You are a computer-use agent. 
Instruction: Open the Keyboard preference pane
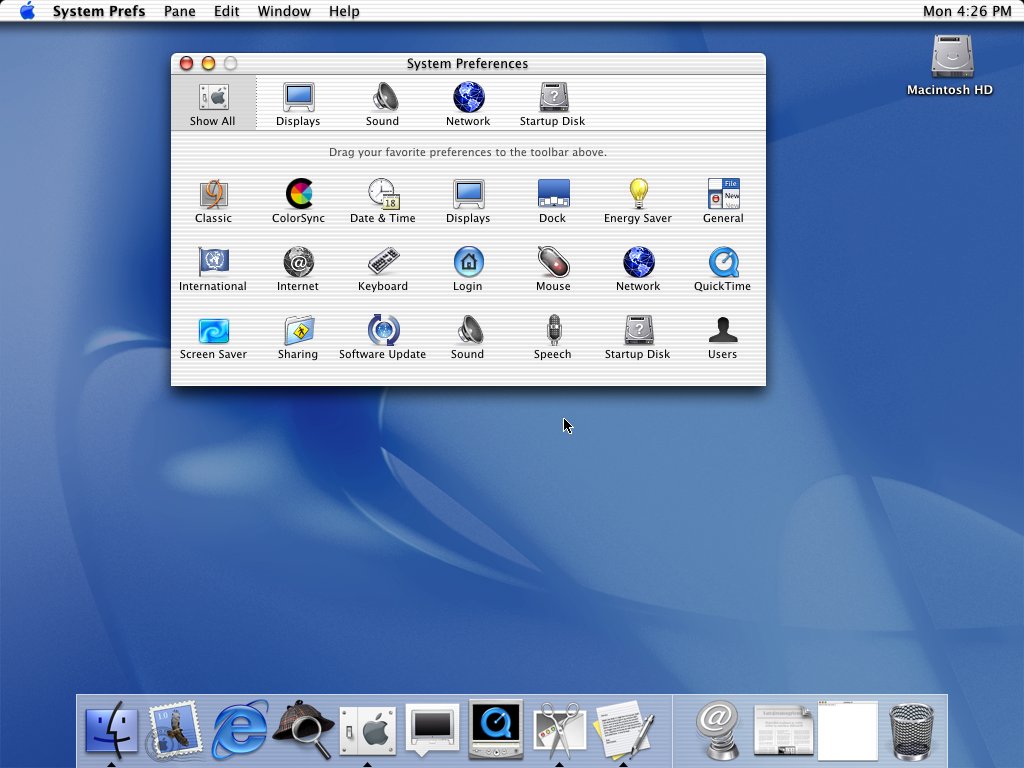click(383, 269)
